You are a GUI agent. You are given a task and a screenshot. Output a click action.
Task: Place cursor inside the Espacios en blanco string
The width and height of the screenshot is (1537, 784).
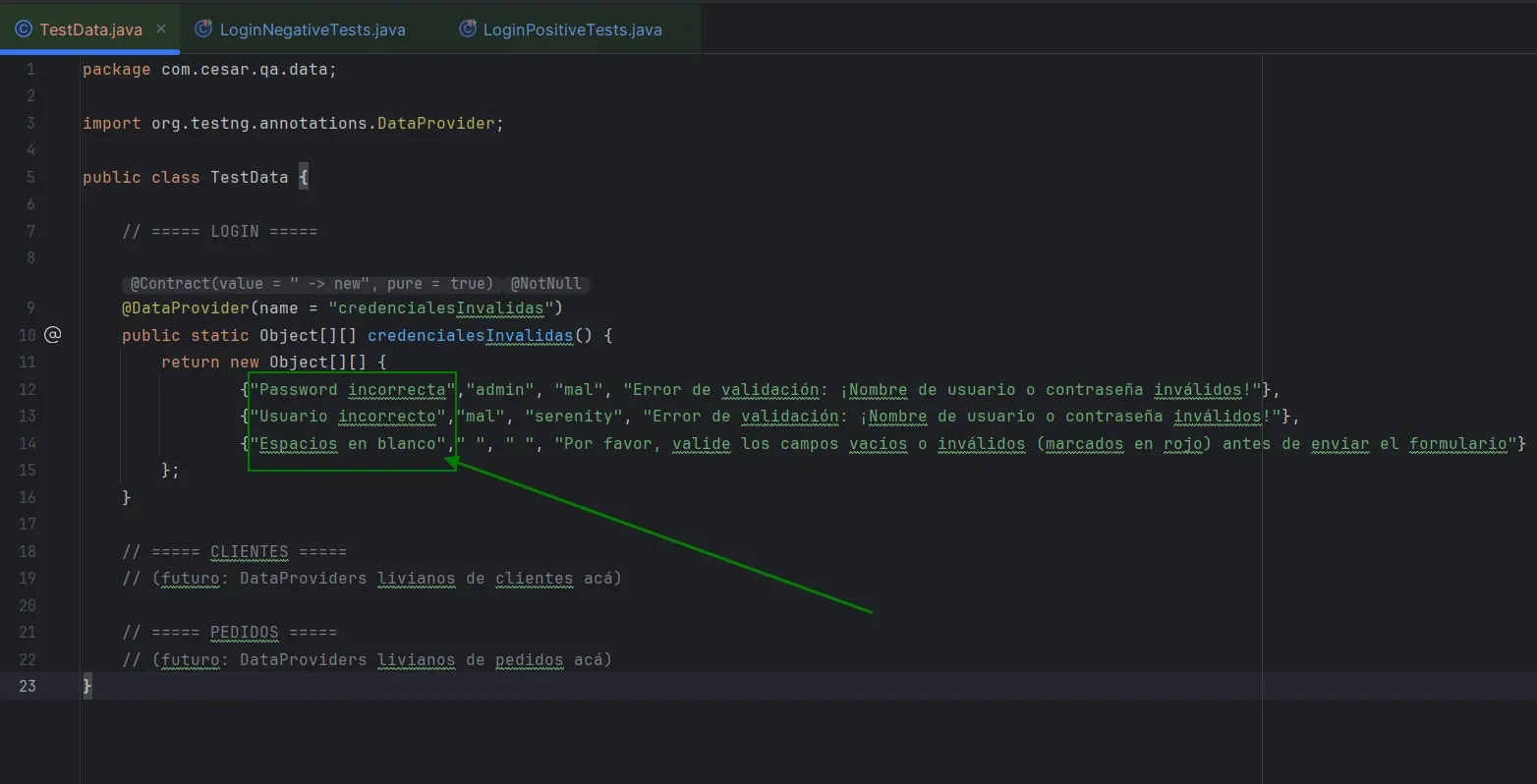click(x=344, y=443)
